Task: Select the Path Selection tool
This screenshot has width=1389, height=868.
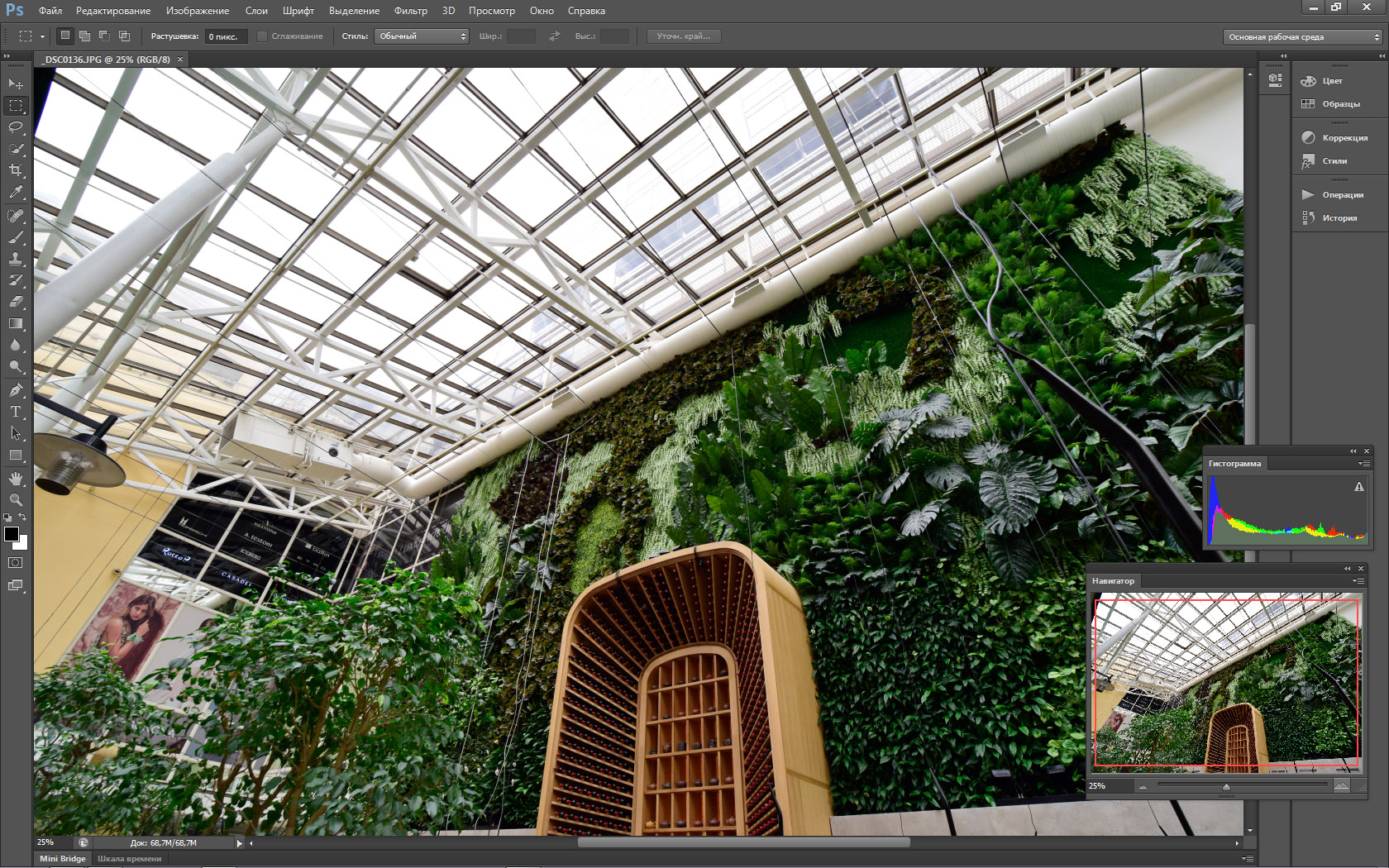Action: click(x=16, y=433)
